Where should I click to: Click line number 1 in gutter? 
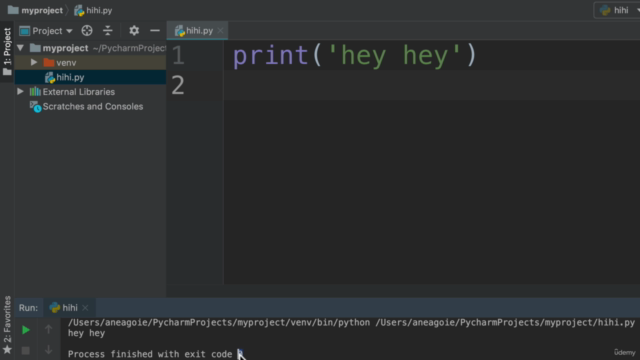click(178, 56)
